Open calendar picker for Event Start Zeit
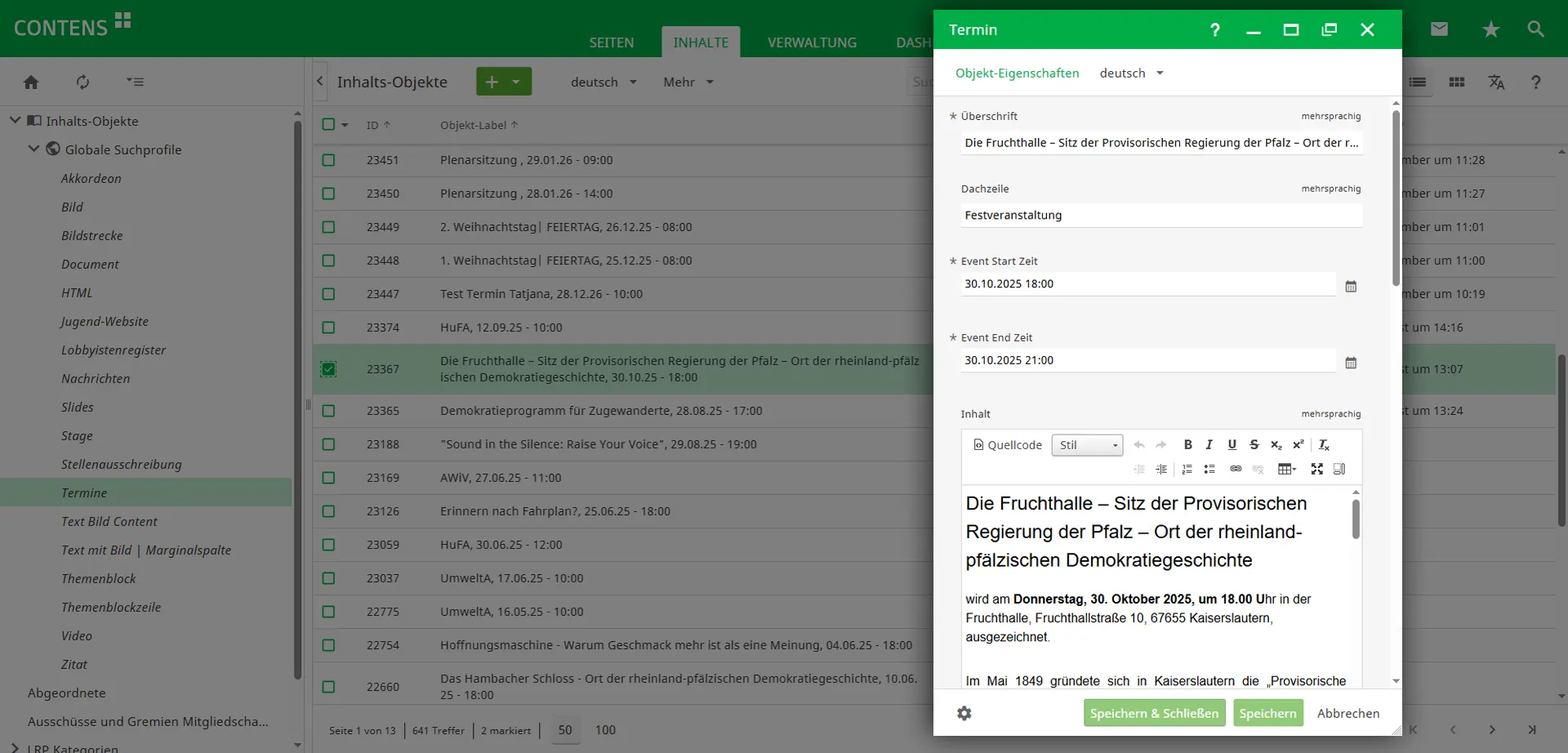Viewport: 1568px width, 753px height. coord(1351,287)
